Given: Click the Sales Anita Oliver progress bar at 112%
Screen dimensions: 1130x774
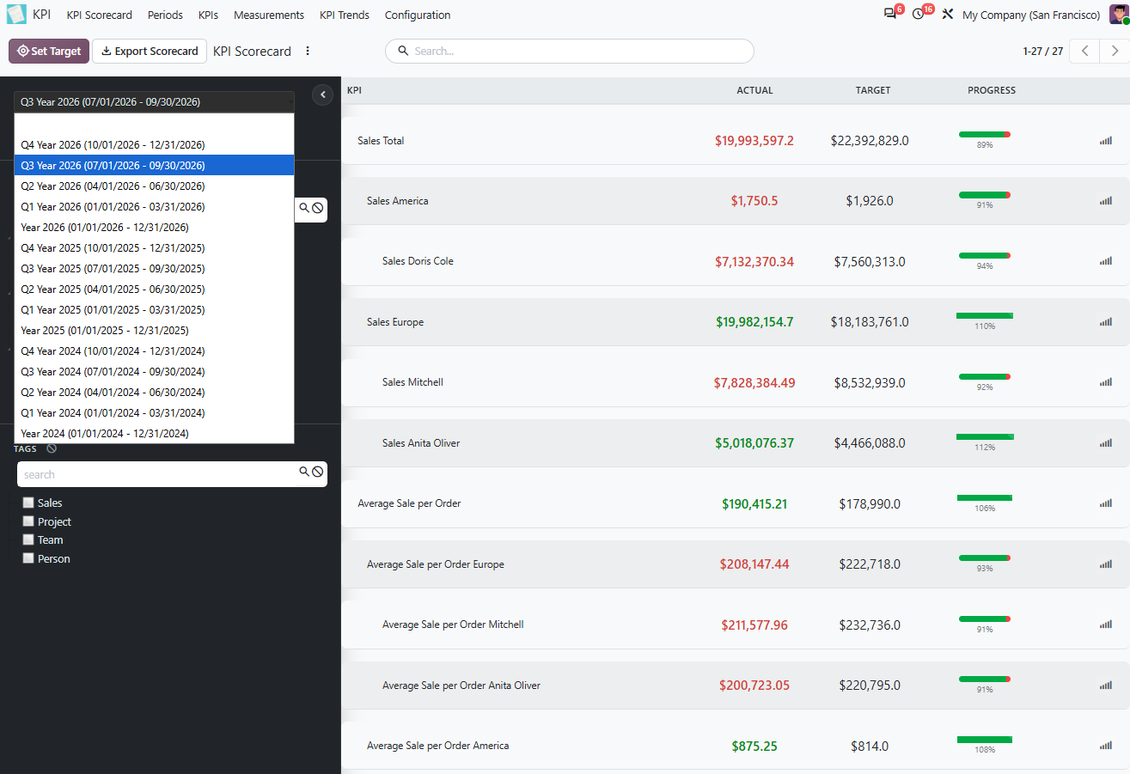Looking at the screenshot, I should (984, 437).
